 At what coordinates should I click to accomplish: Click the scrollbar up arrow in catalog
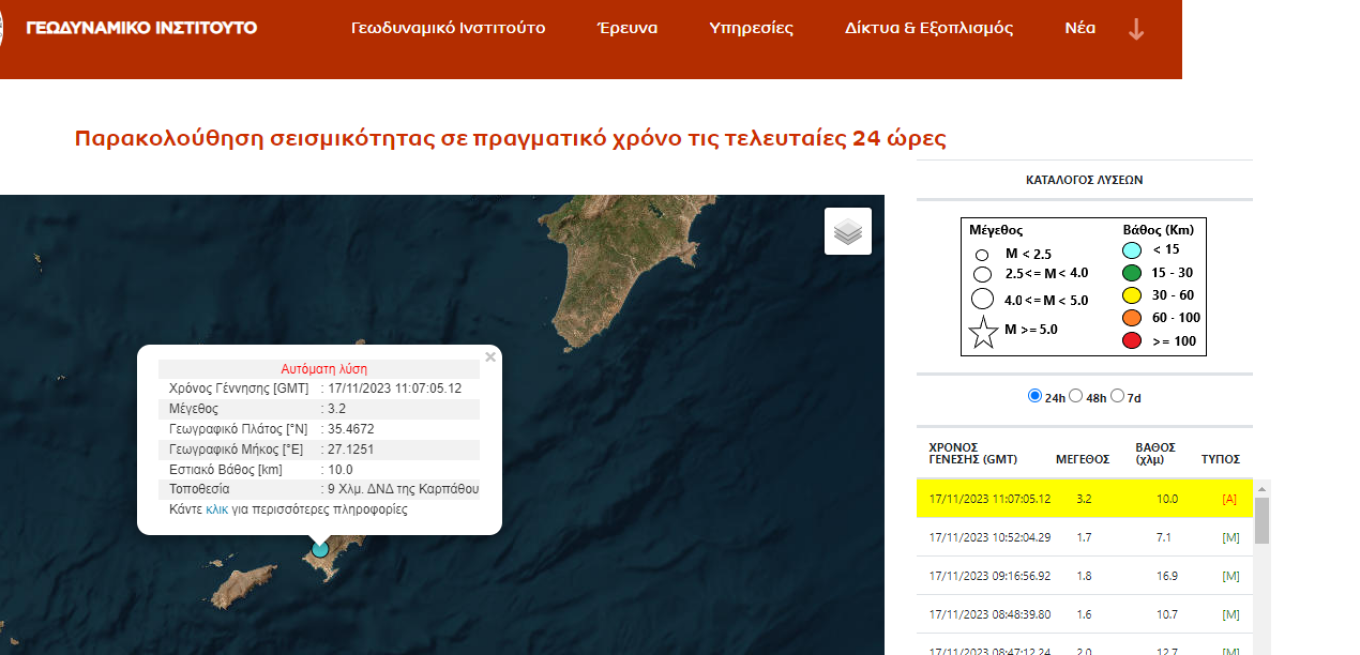(1262, 489)
